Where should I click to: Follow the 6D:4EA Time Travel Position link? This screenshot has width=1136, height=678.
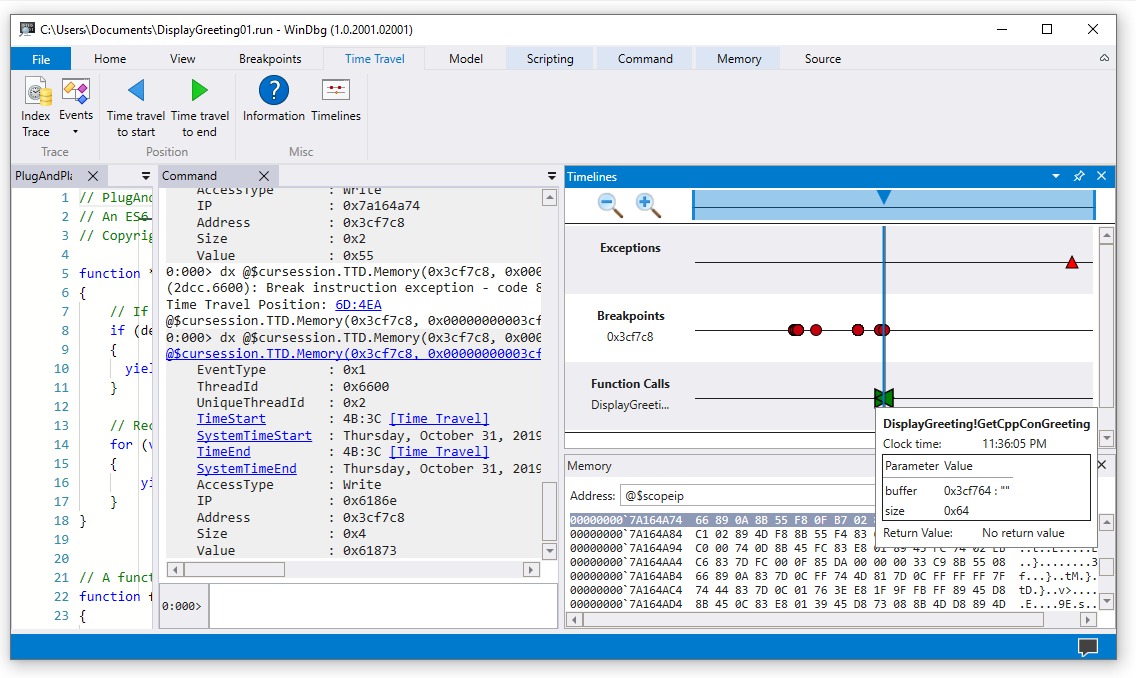coord(358,304)
